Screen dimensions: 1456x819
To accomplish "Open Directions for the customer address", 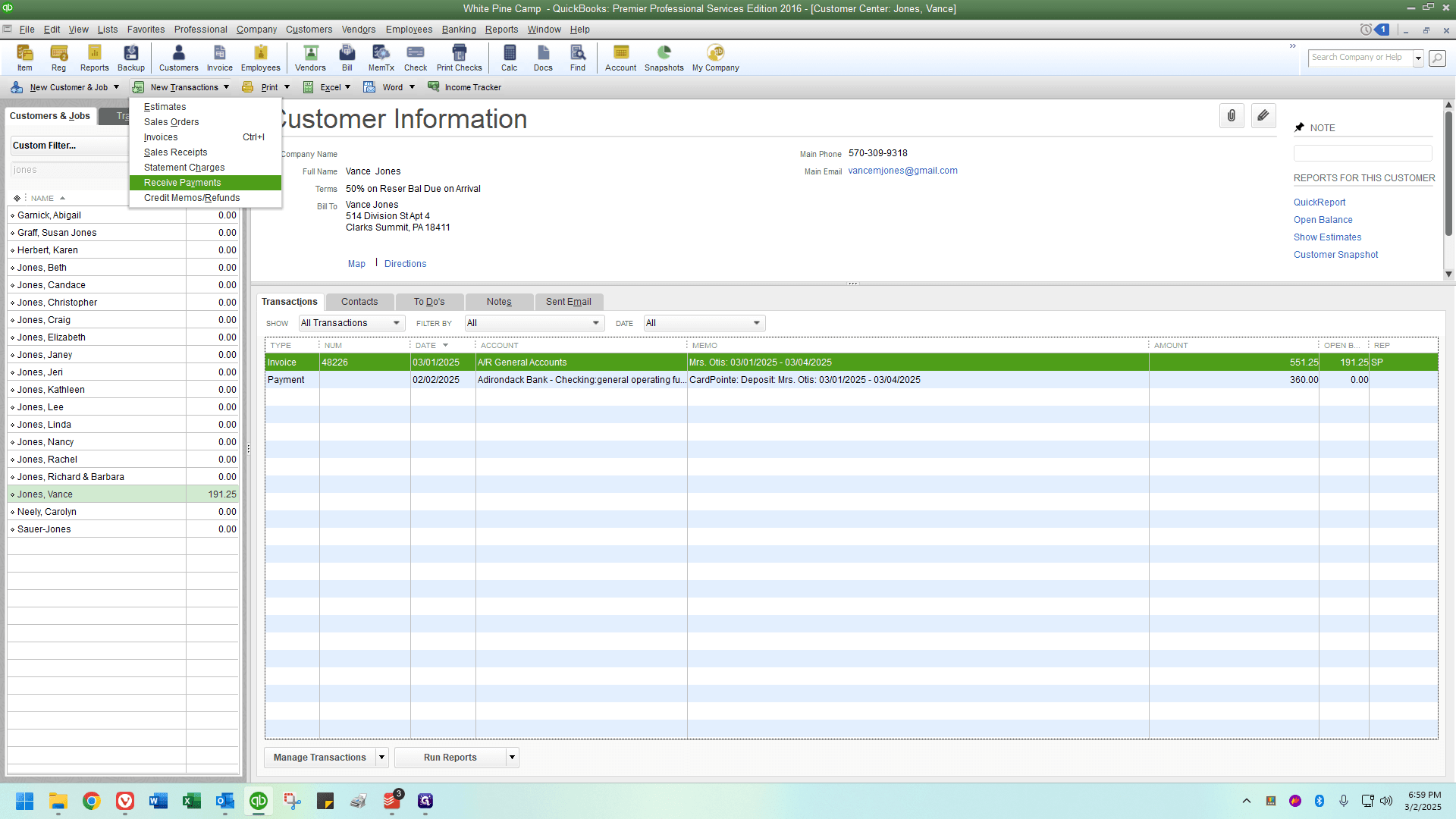I will pyautogui.click(x=405, y=264).
